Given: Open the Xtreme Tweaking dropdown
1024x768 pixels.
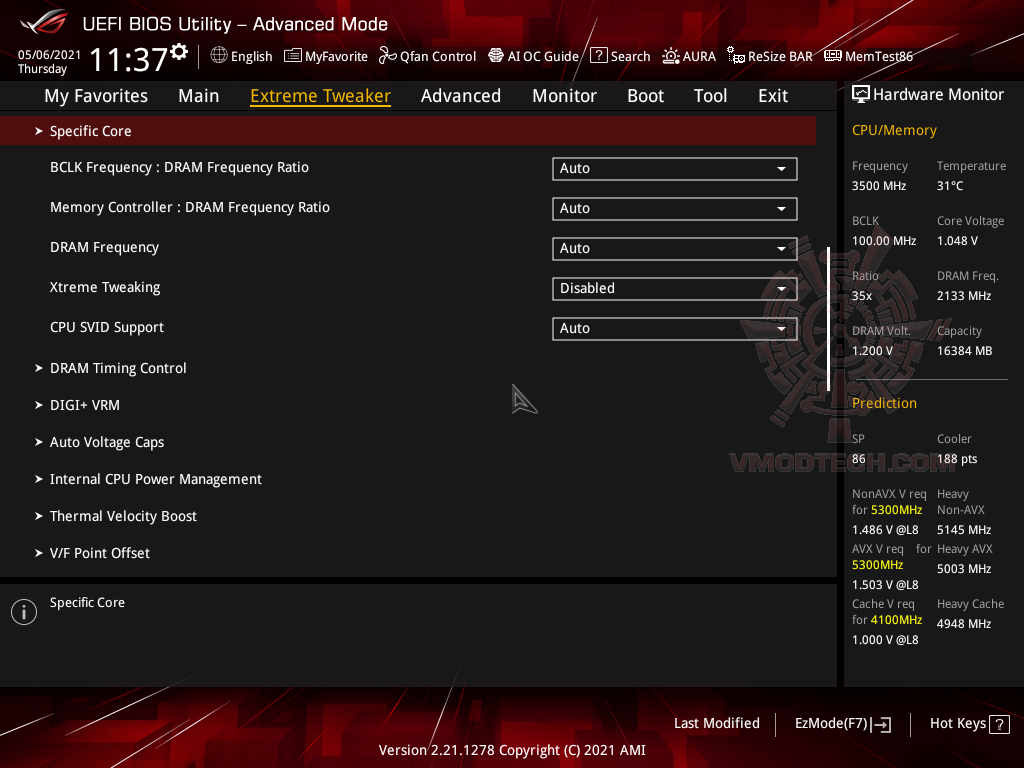Looking at the screenshot, I should [675, 288].
